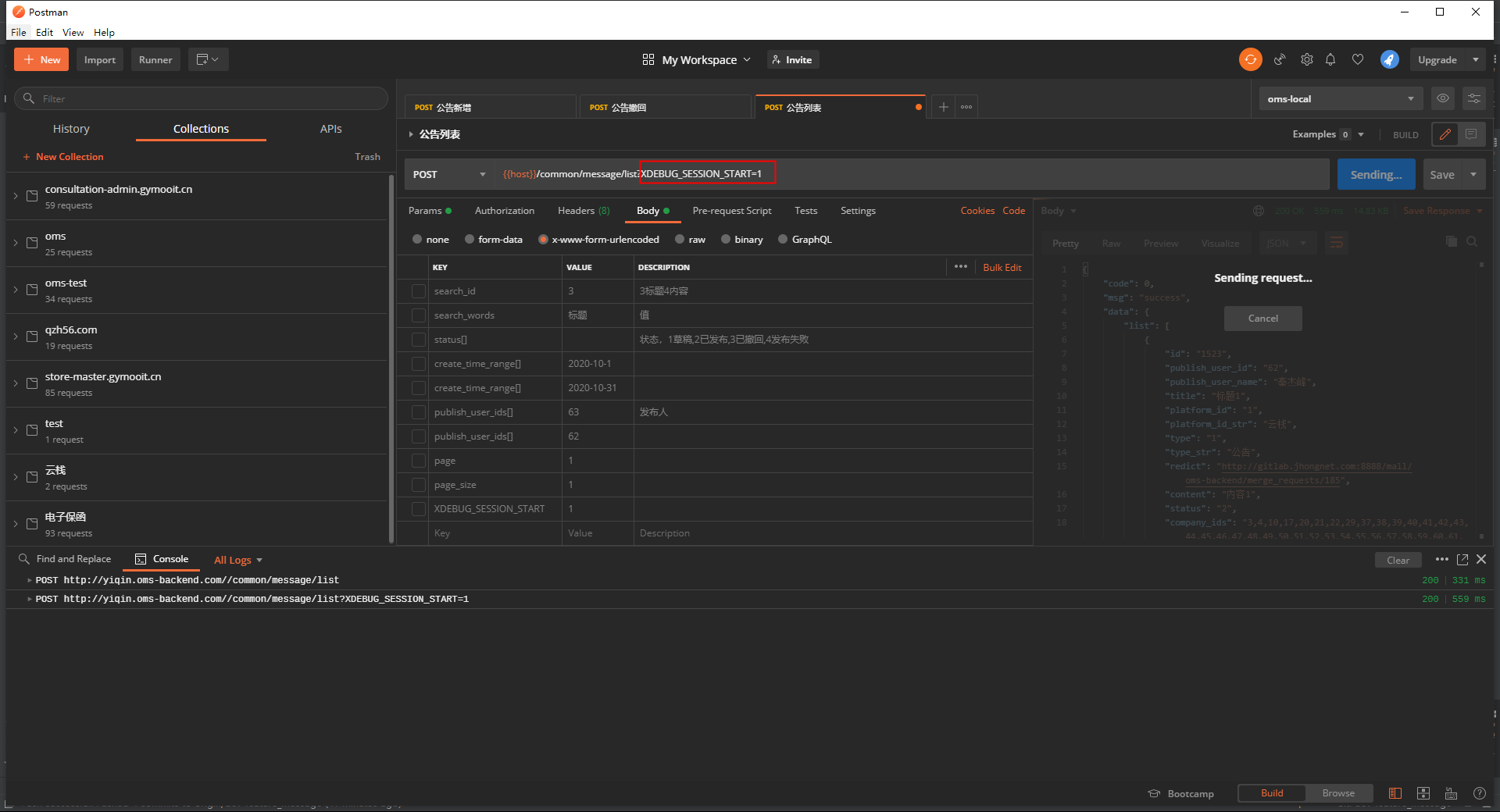Tick the XDEBUG_SESSION_START row checkbox

(419, 509)
